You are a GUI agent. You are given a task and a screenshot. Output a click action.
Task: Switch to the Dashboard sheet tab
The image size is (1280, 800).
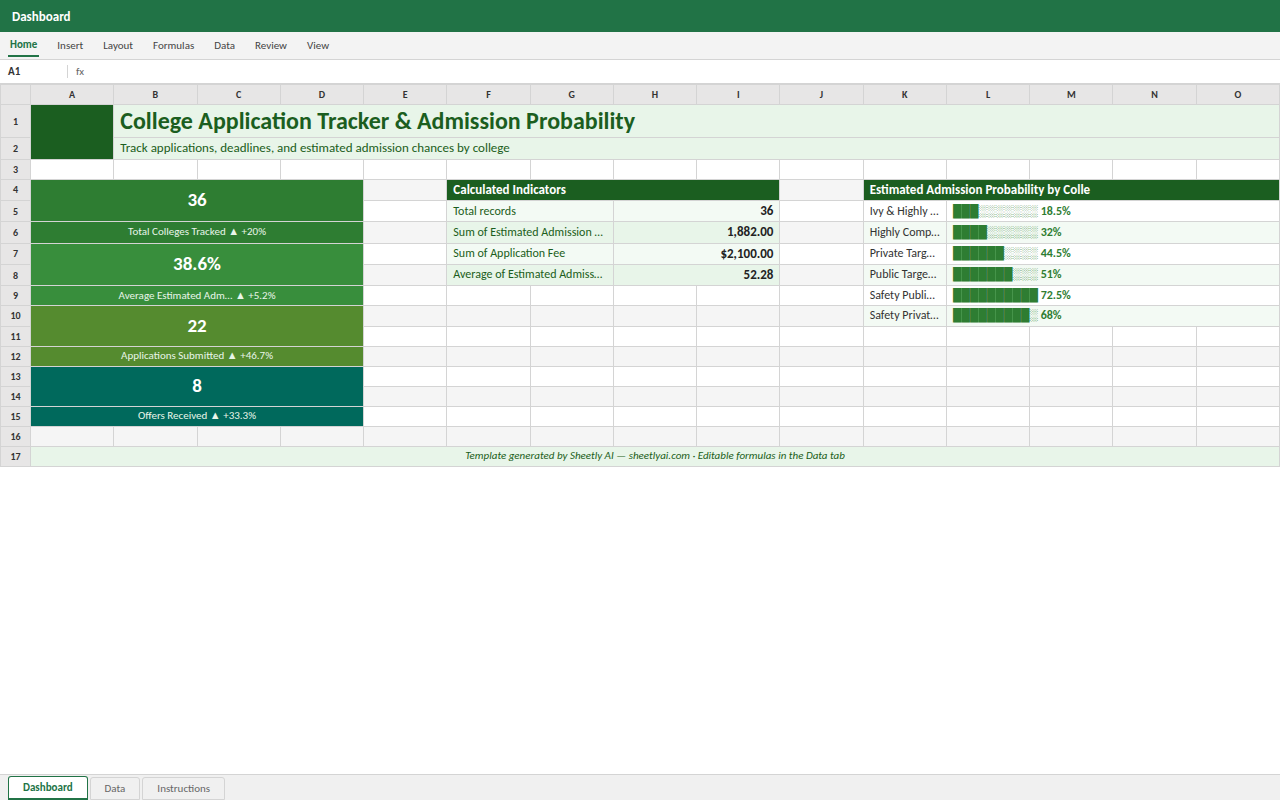point(48,788)
